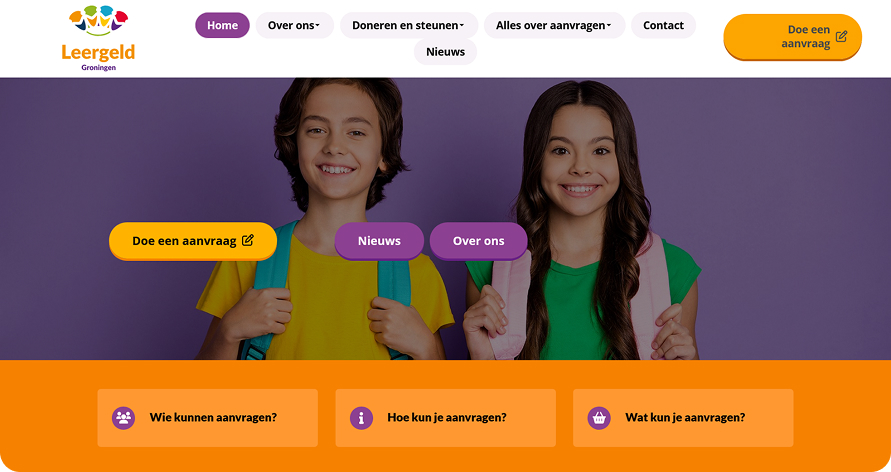
Task: Click the orange Doe een aanvraag header button
Action: pyautogui.click(x=793, y=37)
